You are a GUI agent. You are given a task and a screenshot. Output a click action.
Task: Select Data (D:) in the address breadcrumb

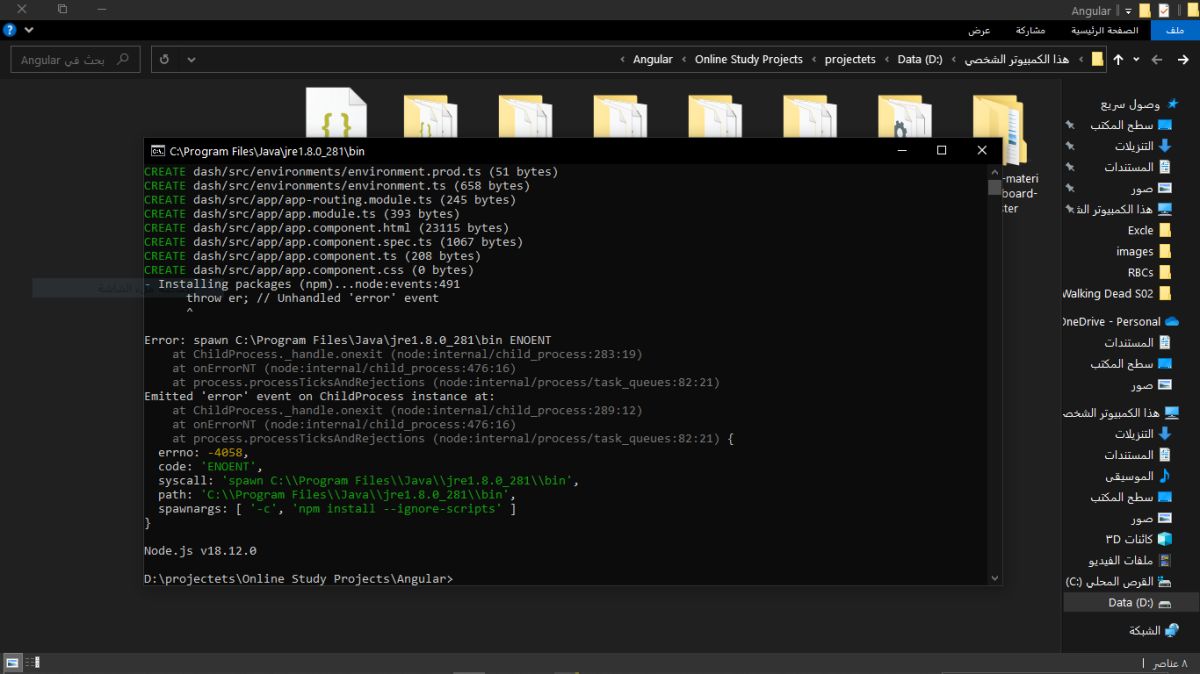coord(920,59)
